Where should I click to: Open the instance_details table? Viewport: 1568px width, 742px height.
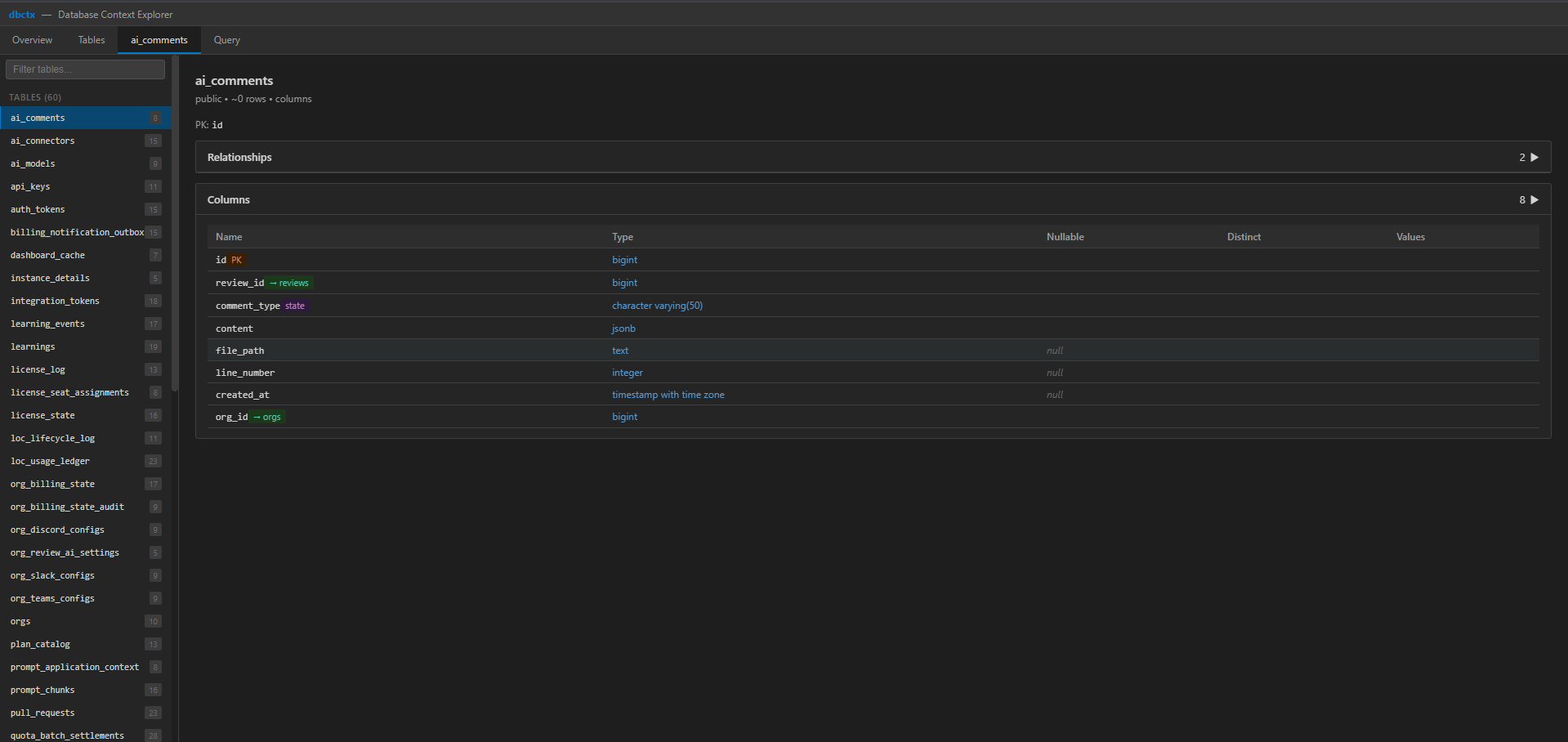click(86, 278)
